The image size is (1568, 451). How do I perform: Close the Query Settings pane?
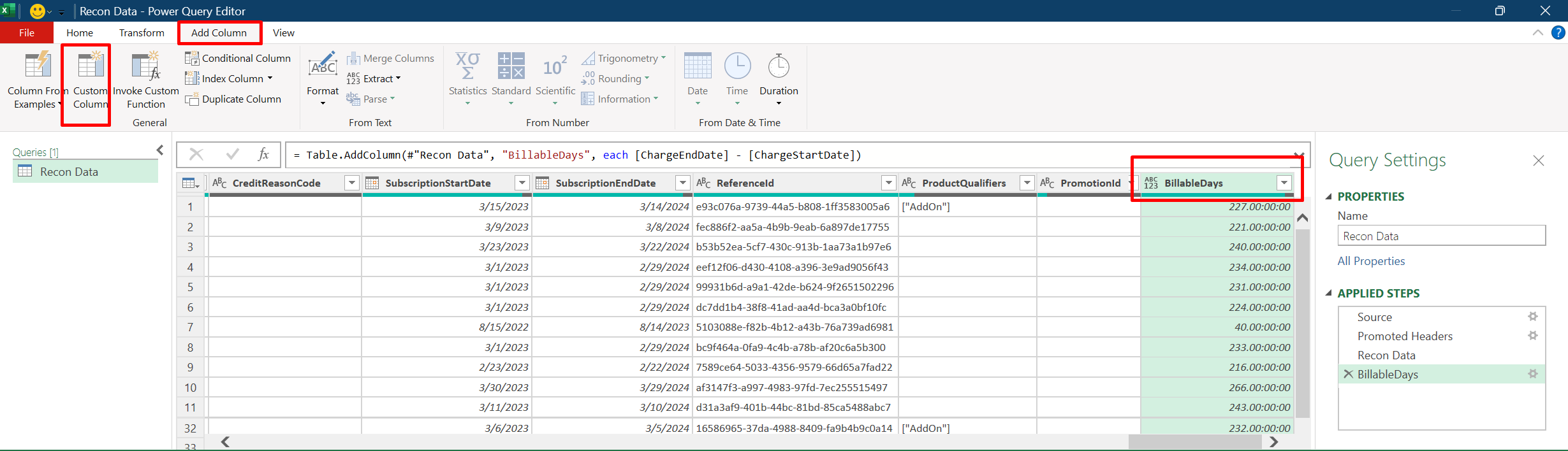tap(1539, 161)
